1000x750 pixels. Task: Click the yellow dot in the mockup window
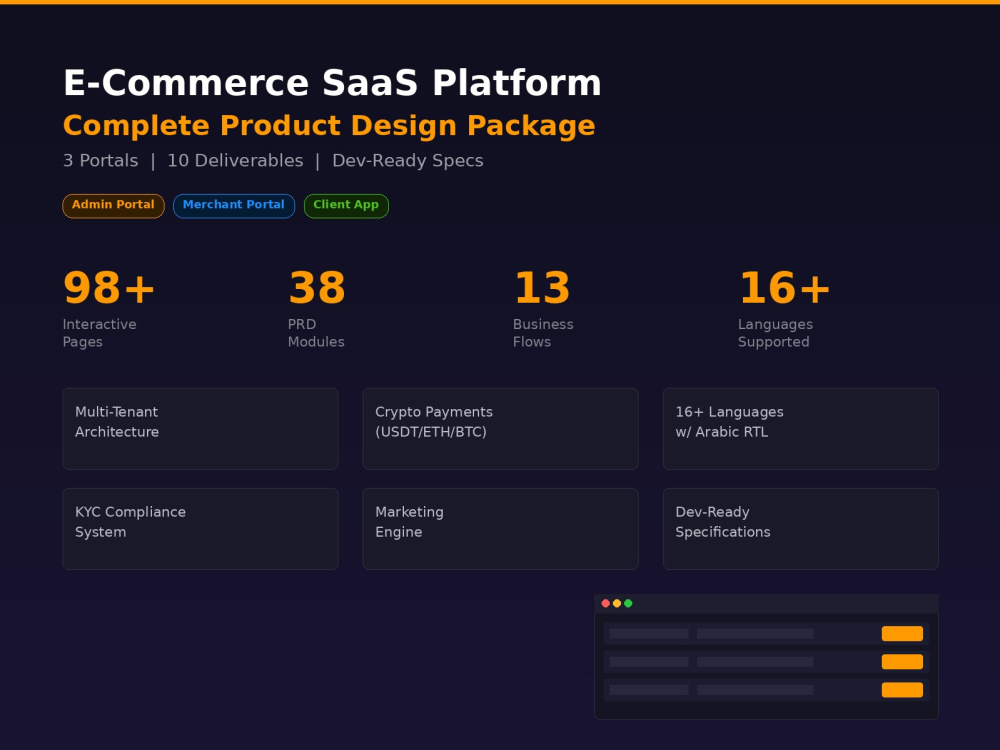click(x=617, y=603)
